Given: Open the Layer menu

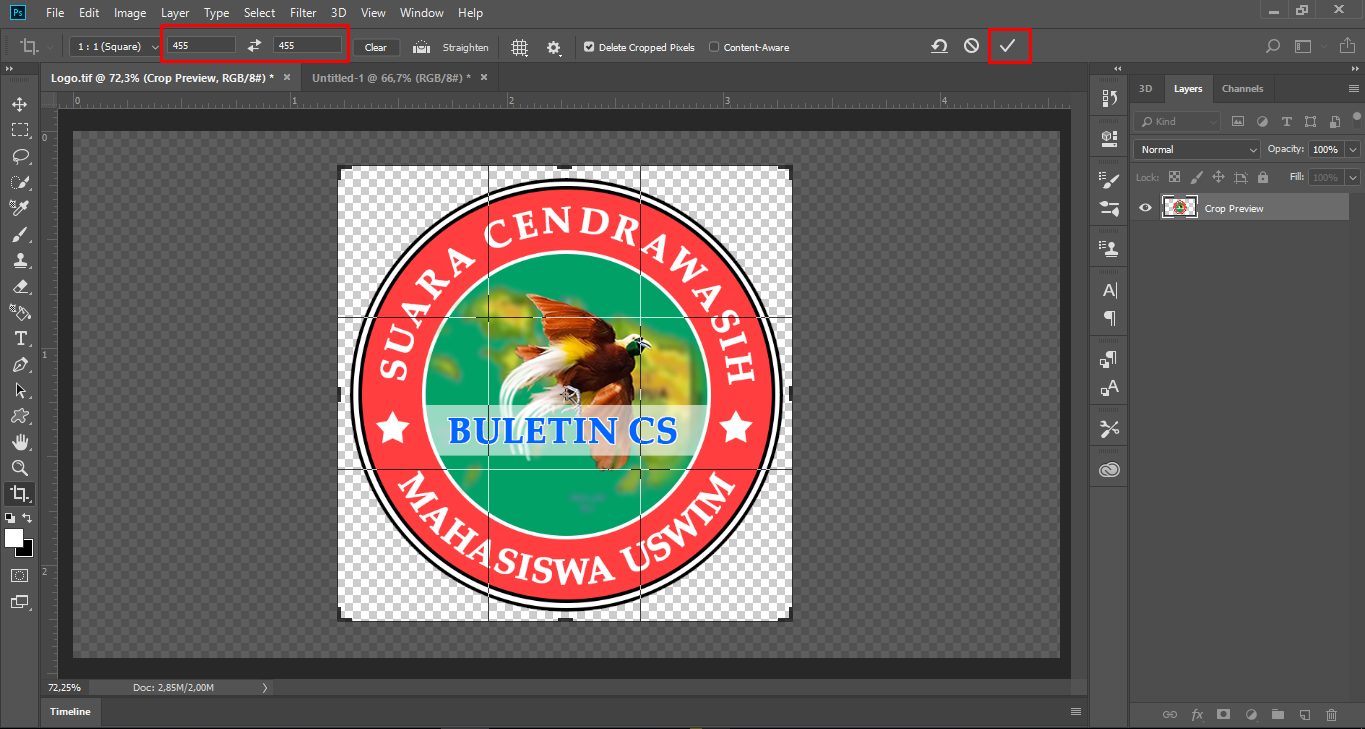Looking at the screenshot, I should (x=175, y=13).
